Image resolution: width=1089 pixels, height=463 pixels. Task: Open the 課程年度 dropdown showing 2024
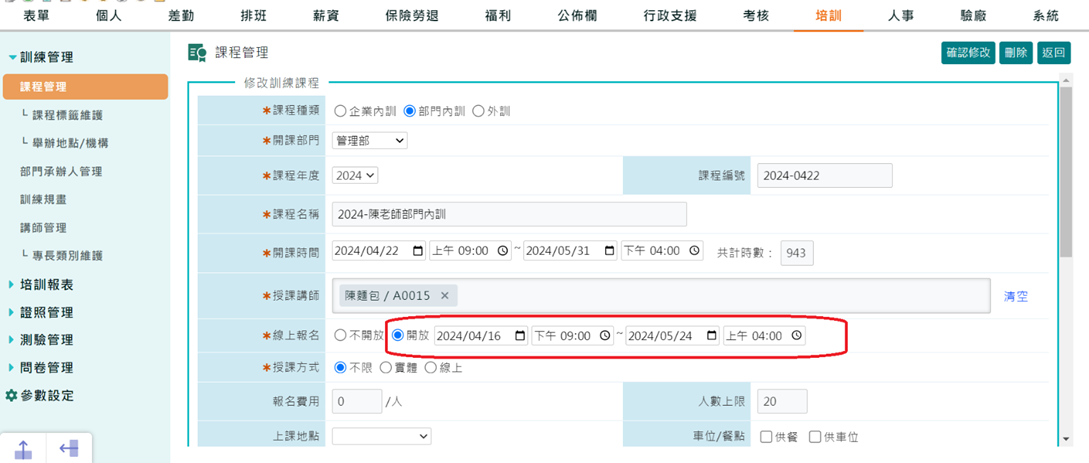click(355, 176)
